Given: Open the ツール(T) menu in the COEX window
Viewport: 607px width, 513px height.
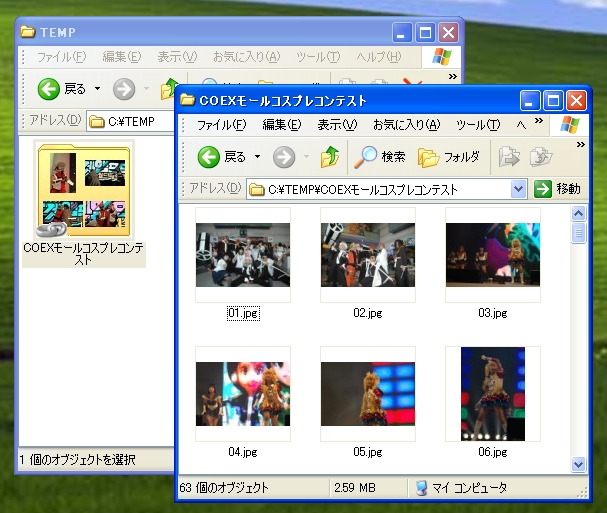Looking at the screenshot, I should [478, 125].
